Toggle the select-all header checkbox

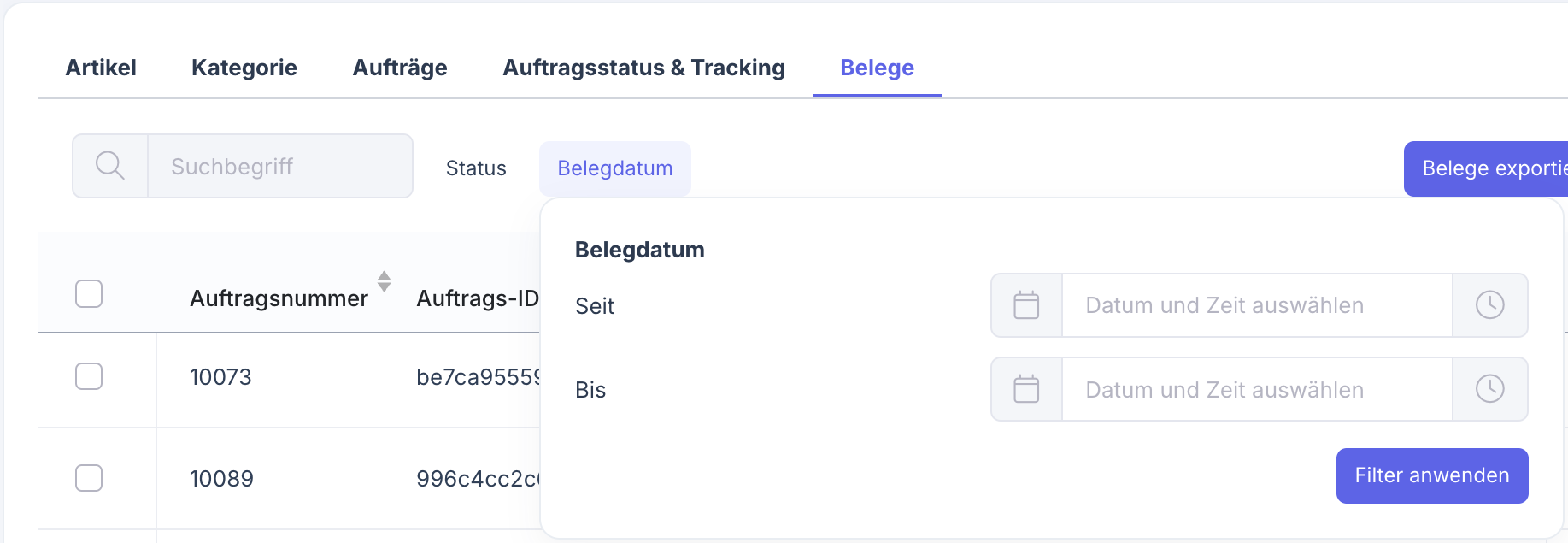tap(89, 293)
